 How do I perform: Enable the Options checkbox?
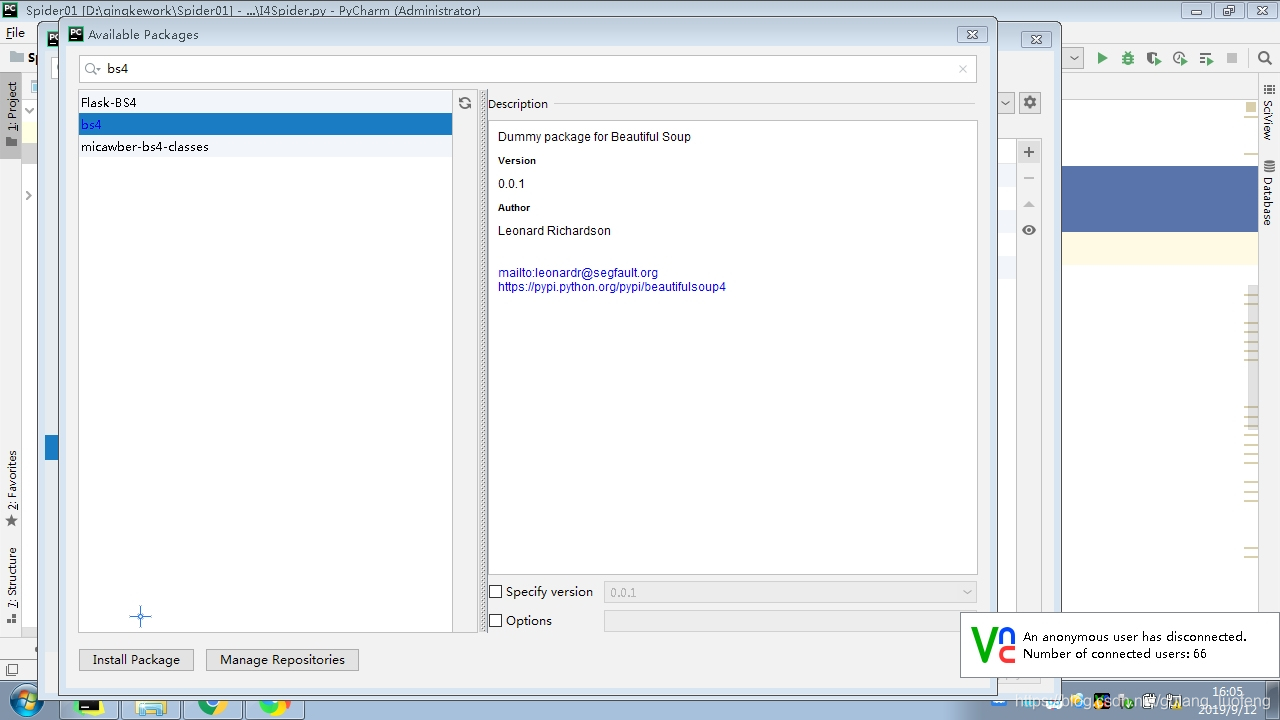495,621
